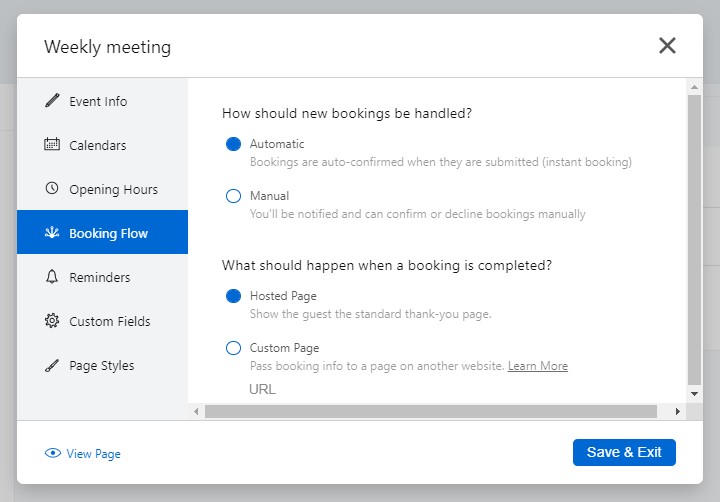Close the Weekly meeting dialog
Image resolution: width=720 pixels, height=502 pixels.
667,45
